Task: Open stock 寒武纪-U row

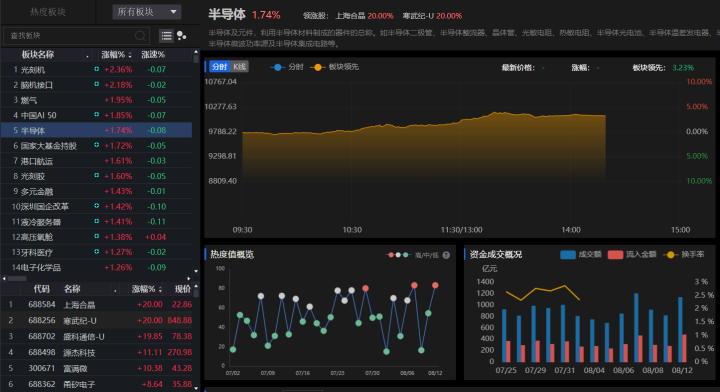Action: click(x=96, y=320)
